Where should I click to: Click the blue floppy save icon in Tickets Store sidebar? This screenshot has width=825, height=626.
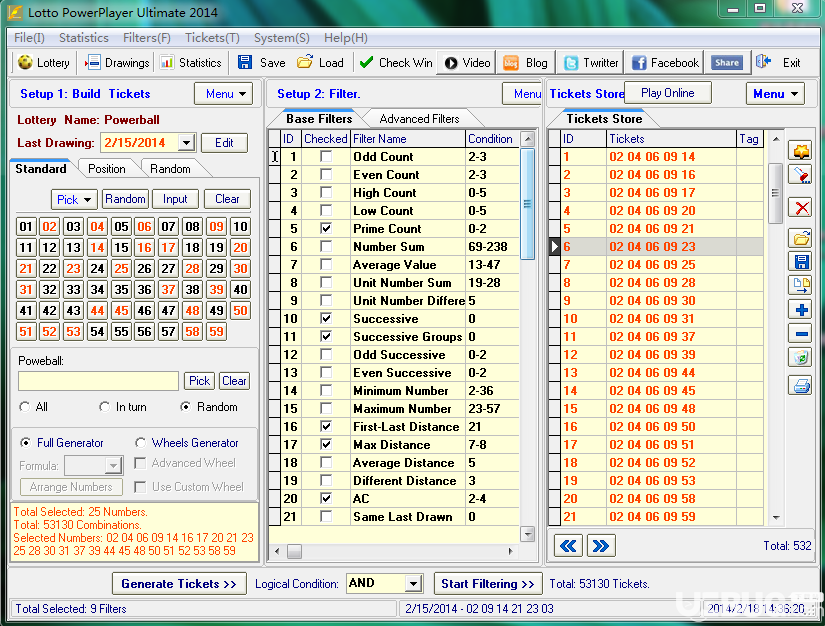(x=801, y=261)
